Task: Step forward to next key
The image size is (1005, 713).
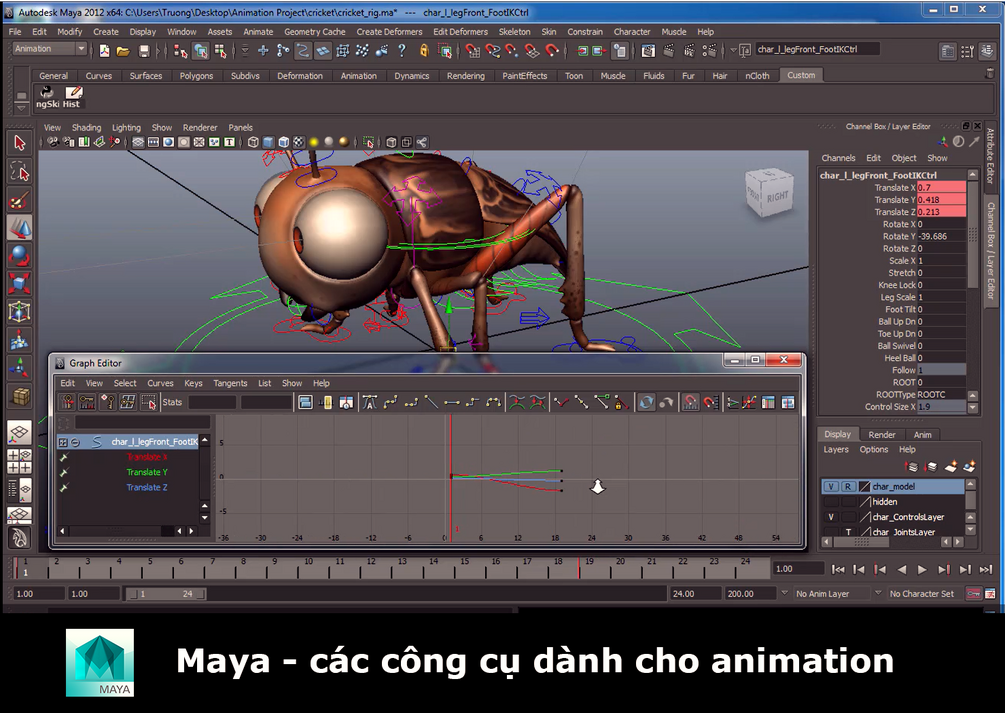Action: pos(943,569)
